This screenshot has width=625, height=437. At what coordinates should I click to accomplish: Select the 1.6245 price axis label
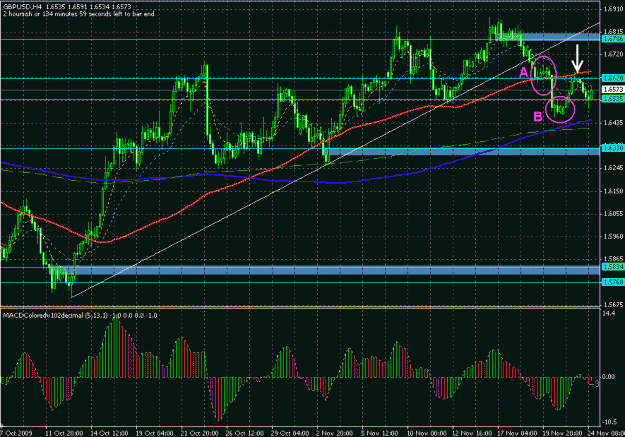[x=613, y=168]
